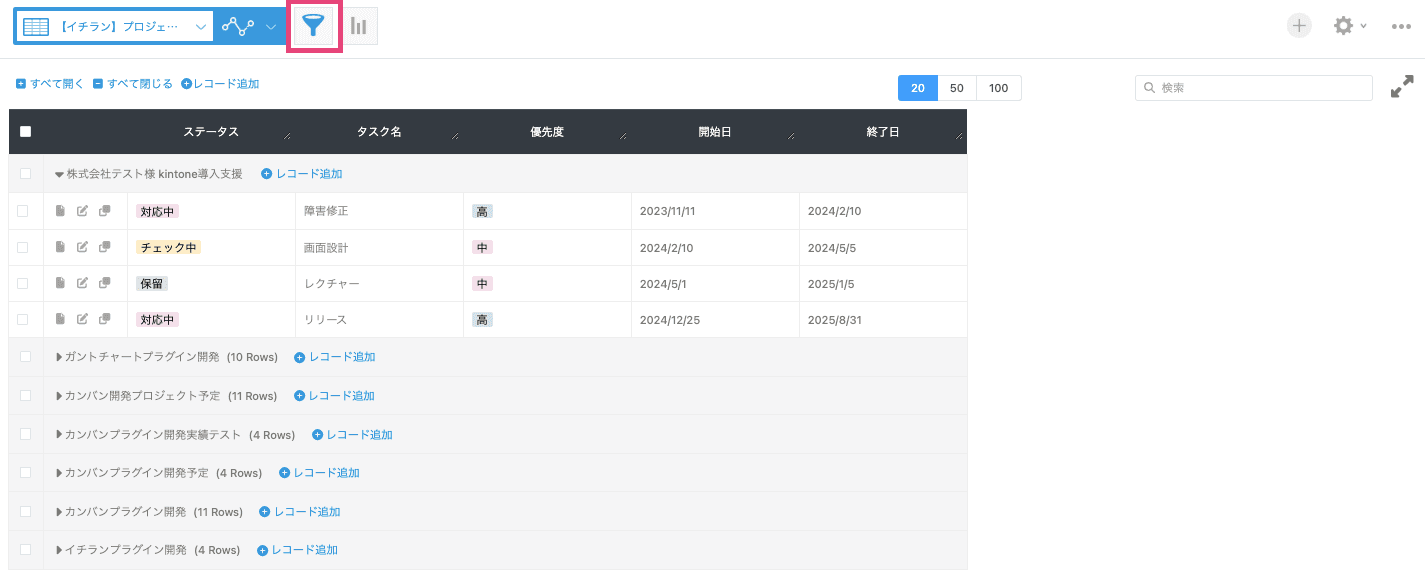The image size is (1425, 577).
Task: Open the gear settings icon
Action: [1344, 26]
